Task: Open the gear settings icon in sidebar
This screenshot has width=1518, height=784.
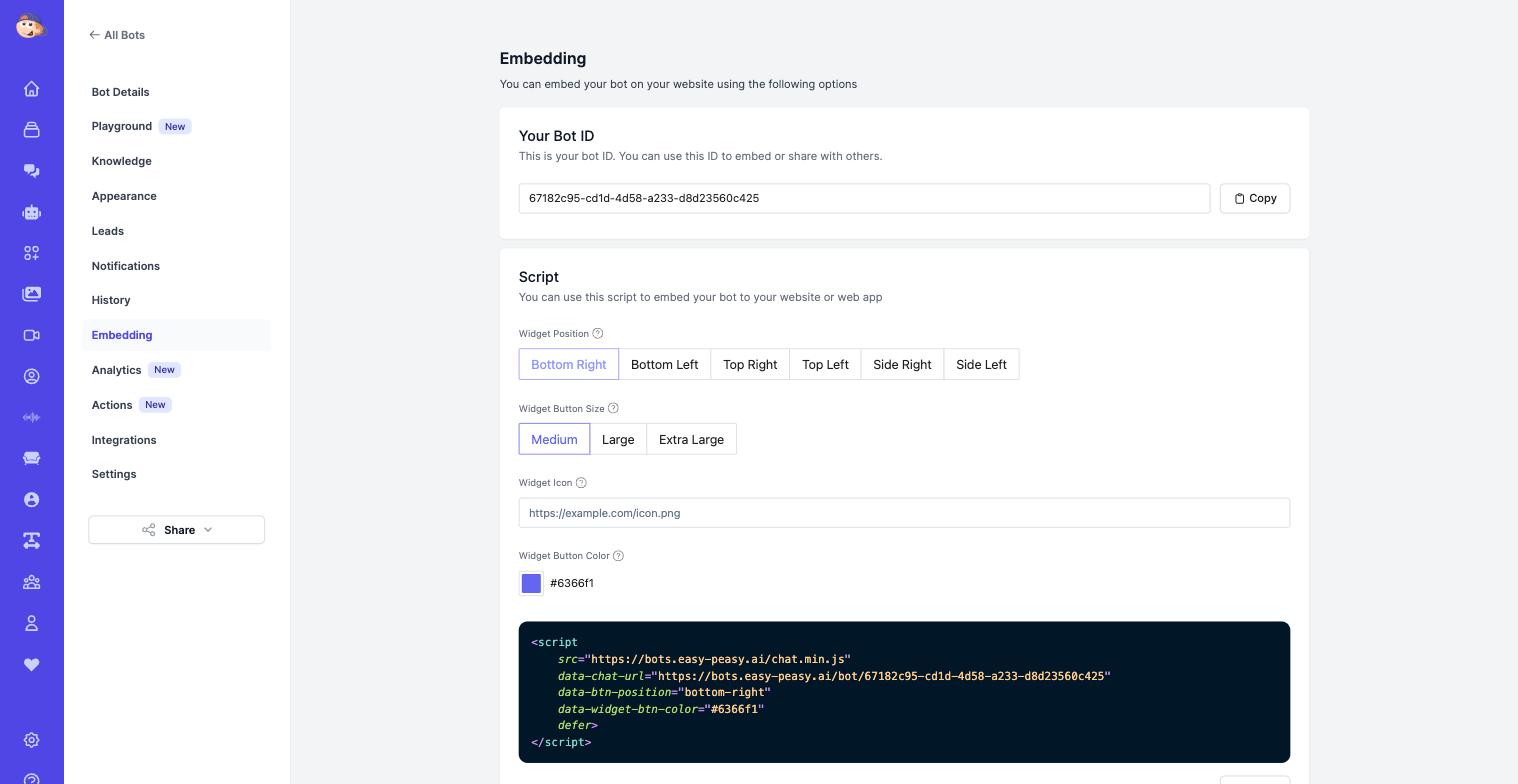Action: tap(31, 740)
